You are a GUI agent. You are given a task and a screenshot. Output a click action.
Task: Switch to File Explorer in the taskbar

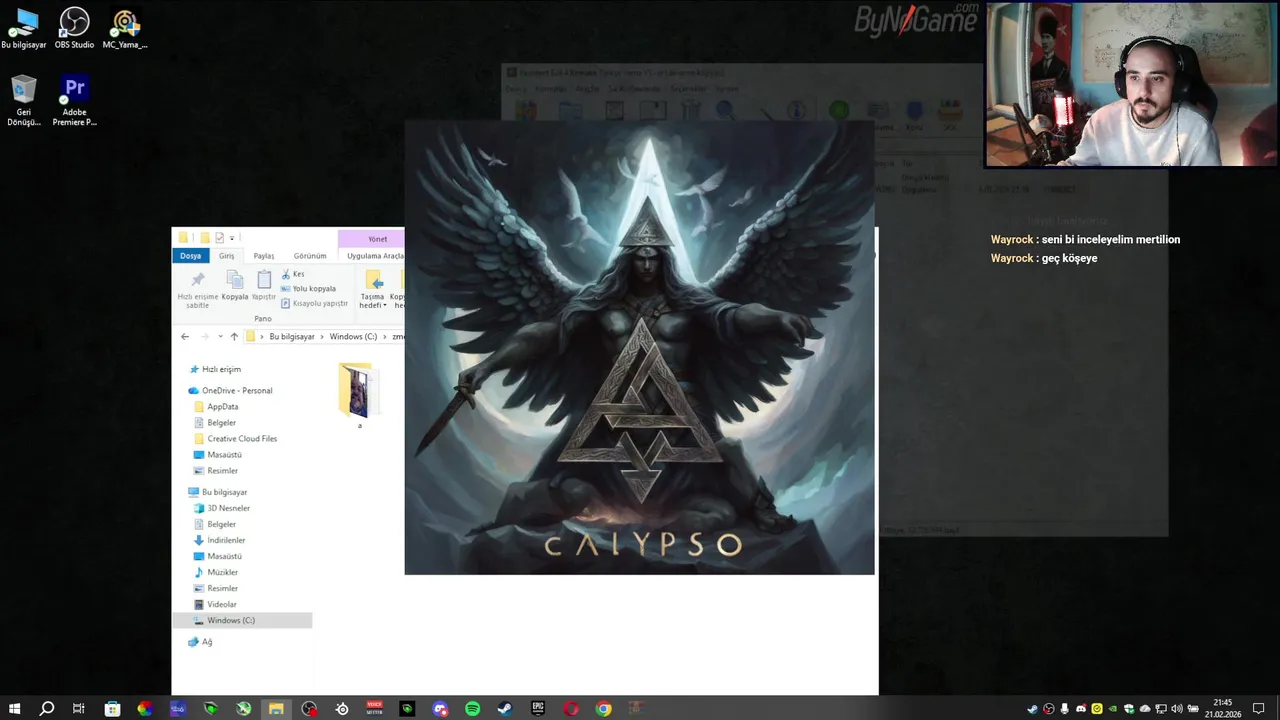276,709
